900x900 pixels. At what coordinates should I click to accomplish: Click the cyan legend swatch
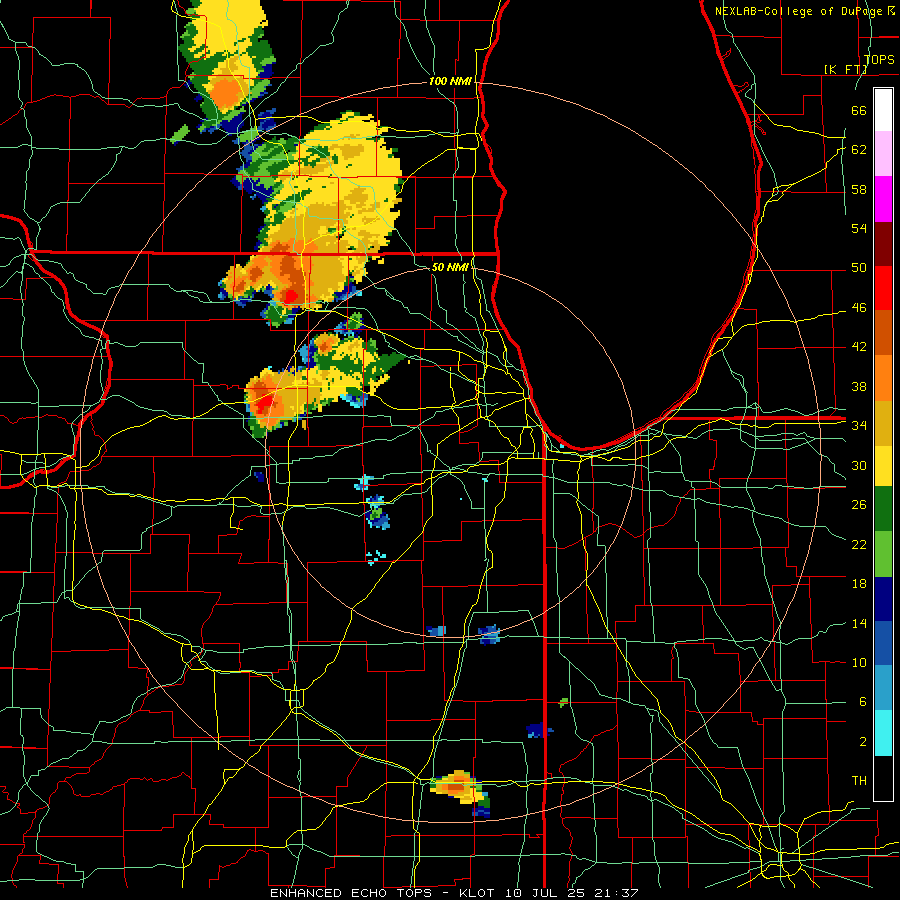pos(883,733)
